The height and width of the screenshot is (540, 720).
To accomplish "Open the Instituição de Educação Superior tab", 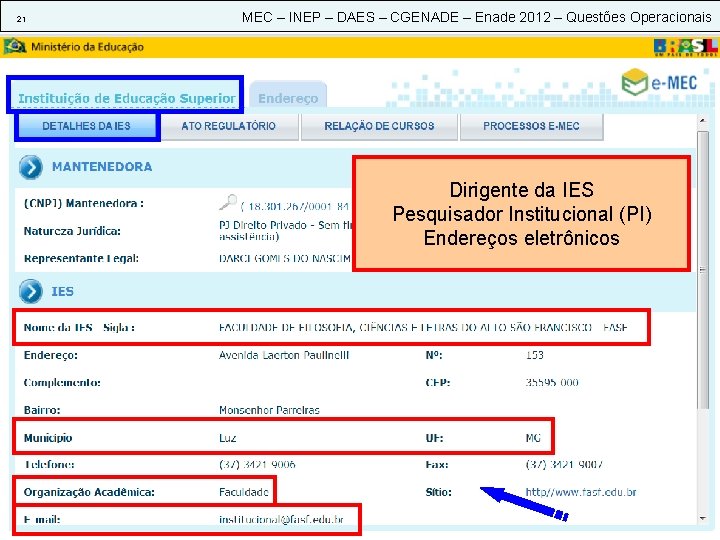I will coord(126,98).
